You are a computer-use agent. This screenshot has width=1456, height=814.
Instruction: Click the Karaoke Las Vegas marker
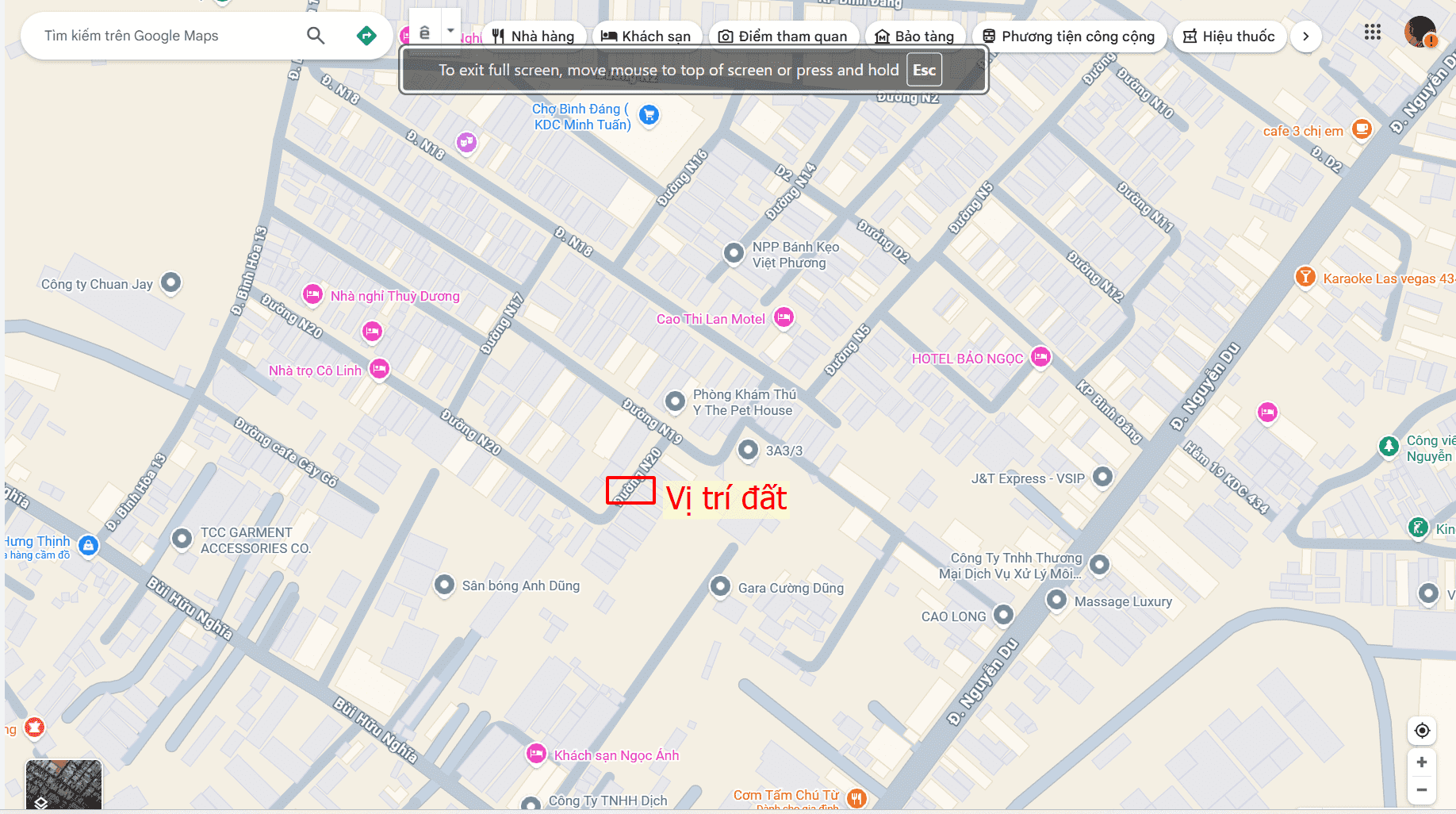pos(1305,277)
